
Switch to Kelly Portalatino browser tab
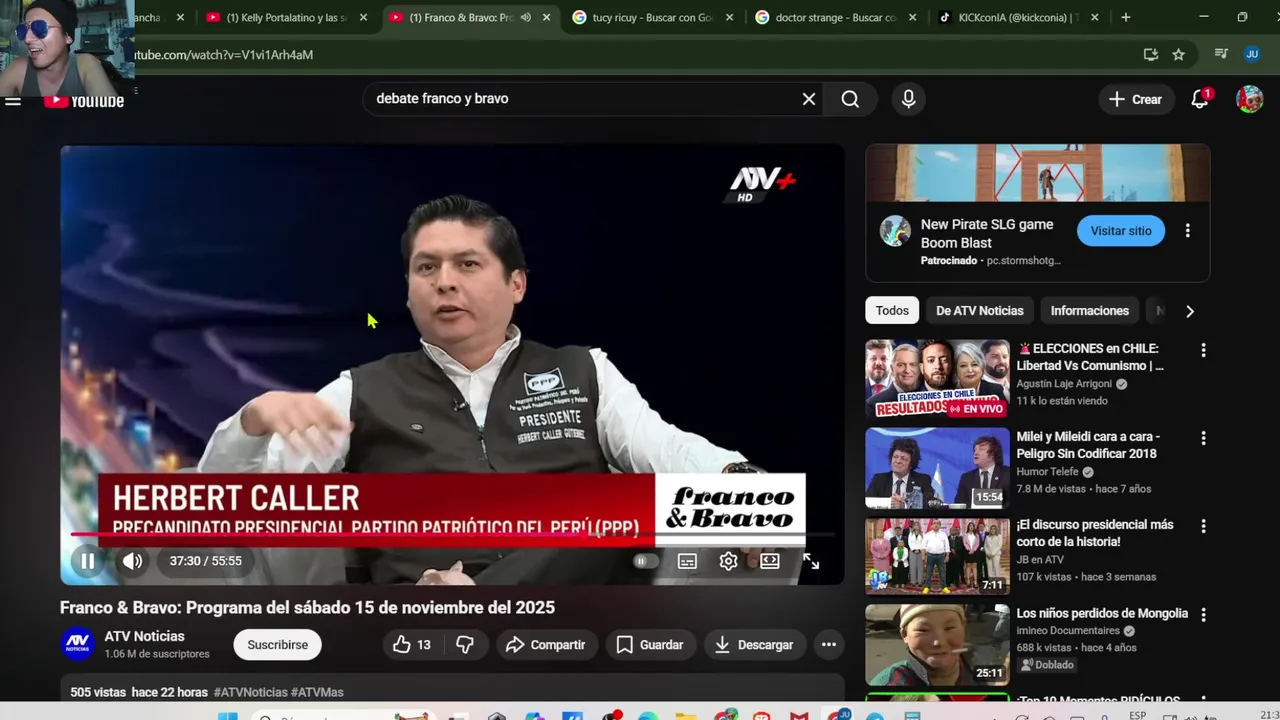pyautogui.click(x=287, y=18)
